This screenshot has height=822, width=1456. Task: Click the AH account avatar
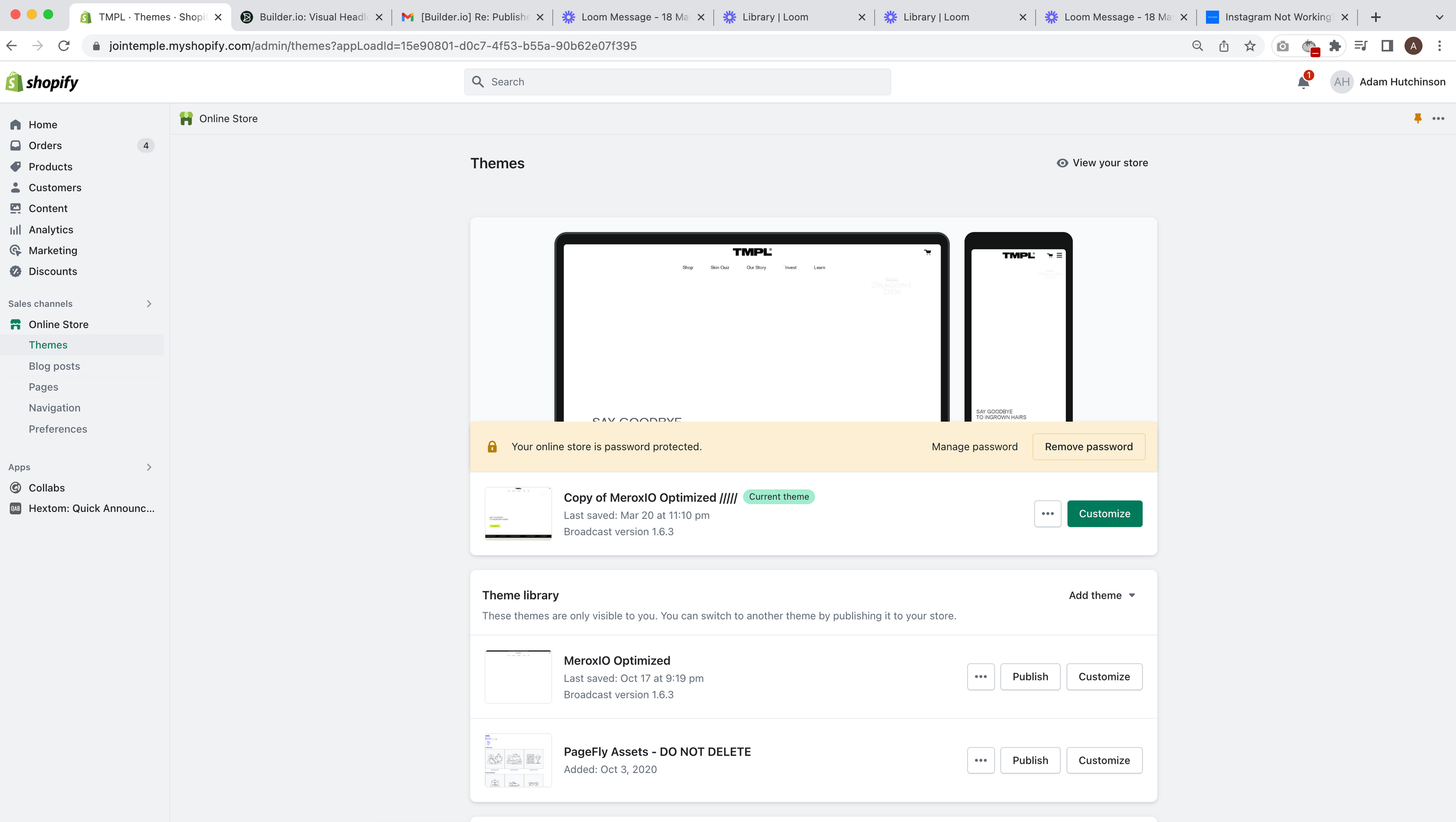[1342, 82]
